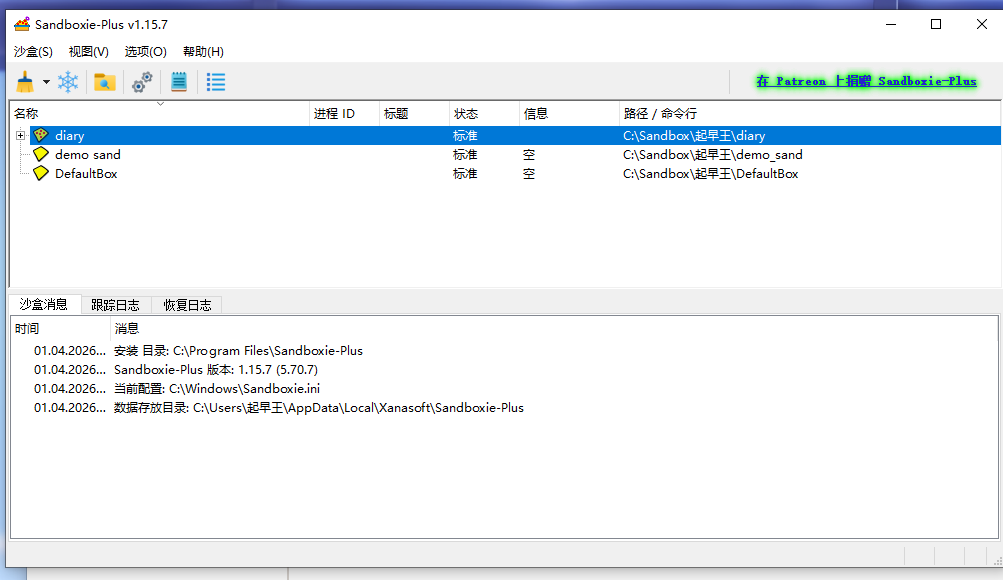Open the 帮助(H) menu
1003x580 pixels.
[x=203, y=52]
